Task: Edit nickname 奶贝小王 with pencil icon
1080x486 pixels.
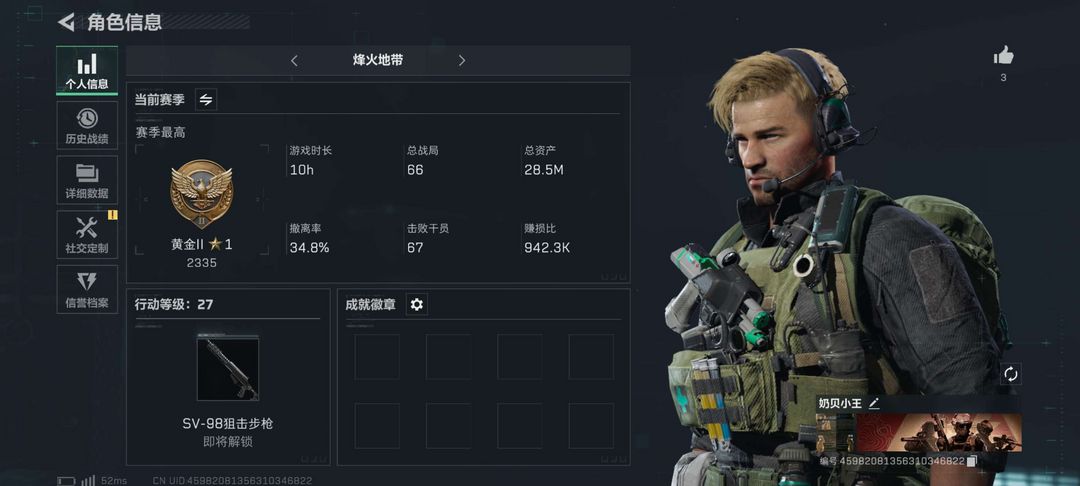Action: [x=874, y=403]
